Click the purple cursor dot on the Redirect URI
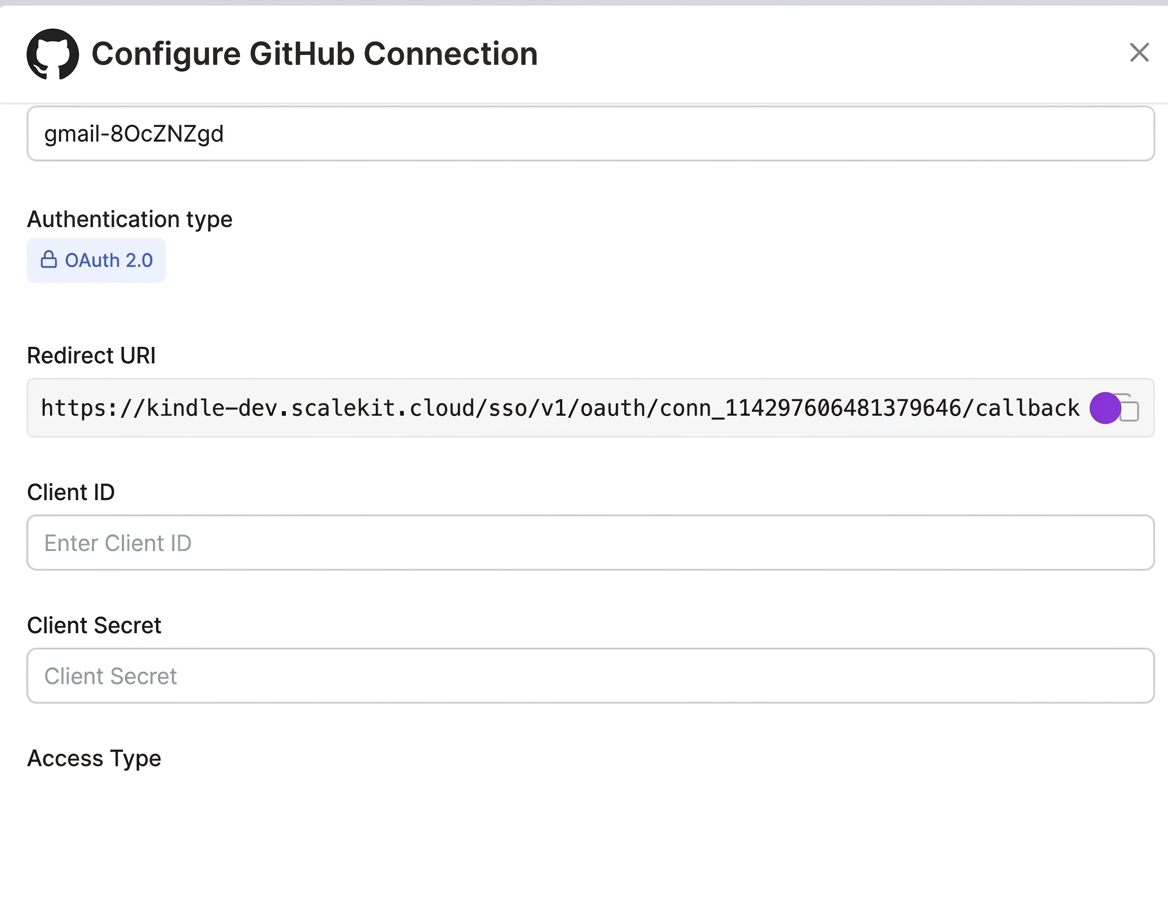Screen dimensions: 1168x912 coord(1105,408)
